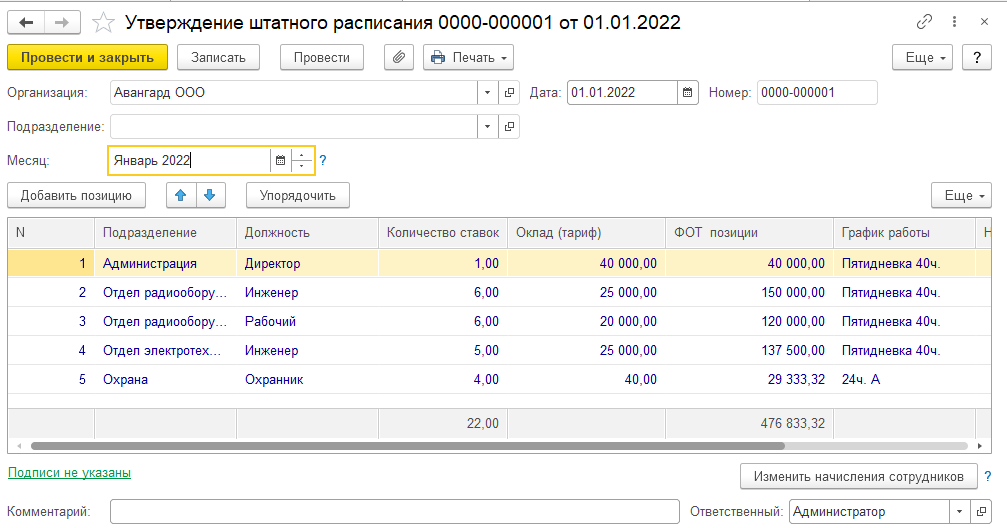Image resolution: width=1007 pixels, height=528 pixels.
Task: Open Организация record with the open icon
Action: tap(509, 93)
